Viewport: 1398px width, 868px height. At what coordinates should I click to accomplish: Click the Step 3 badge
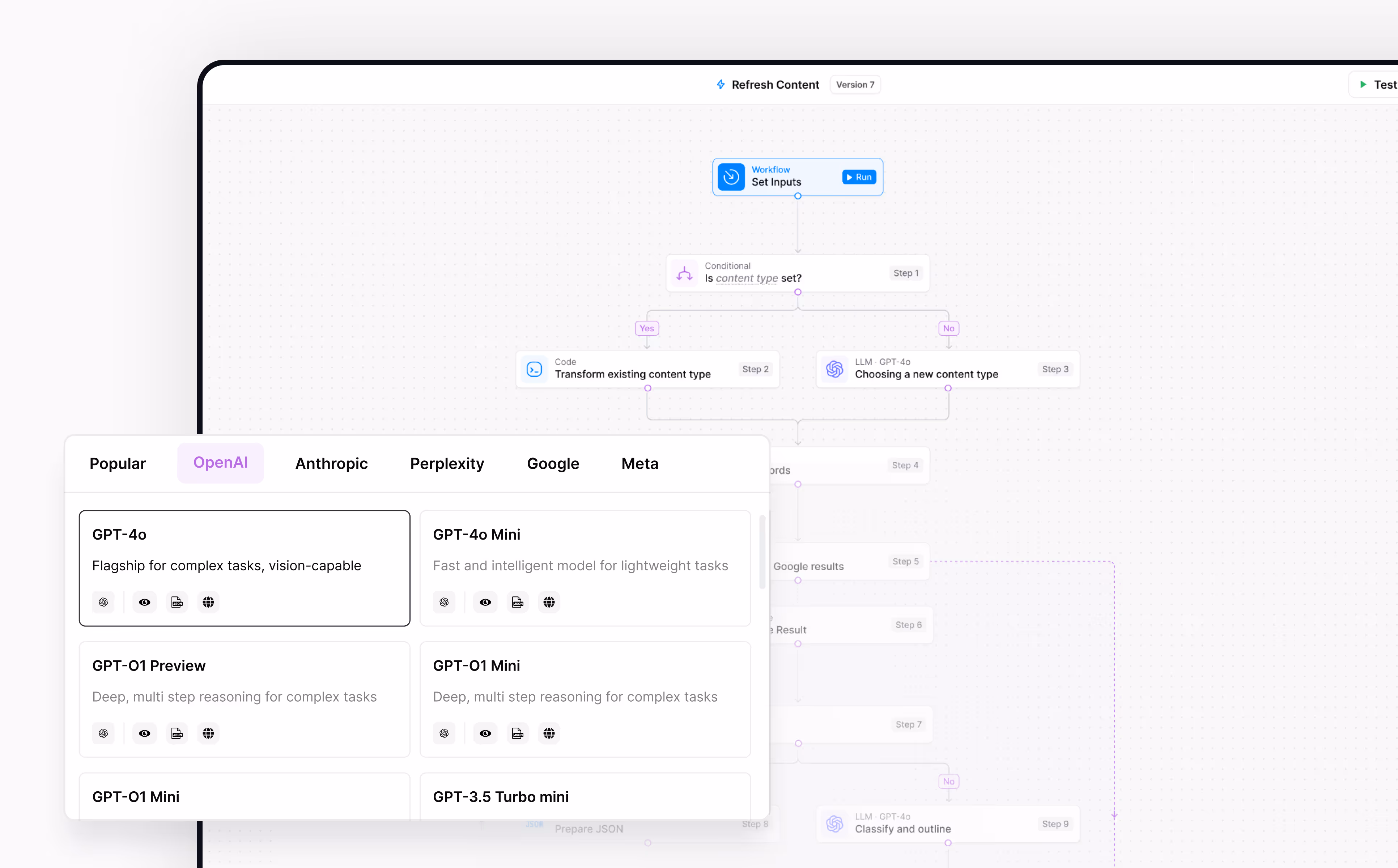pyautogui.click(x=1055, y=369)
